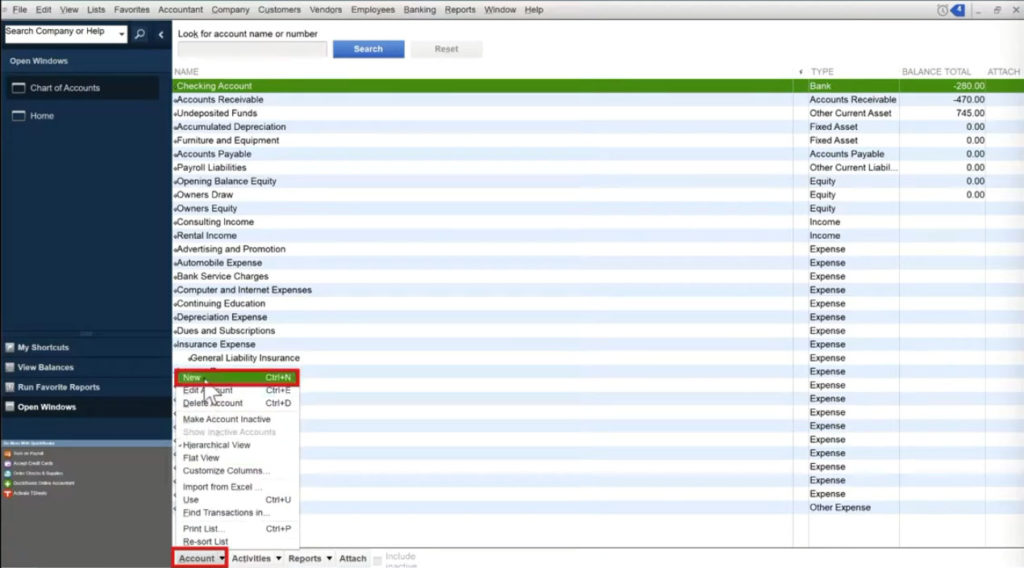Open the Account dropdown button
Viewport: 1024px width, 568px height.
[x=200, y=558]
